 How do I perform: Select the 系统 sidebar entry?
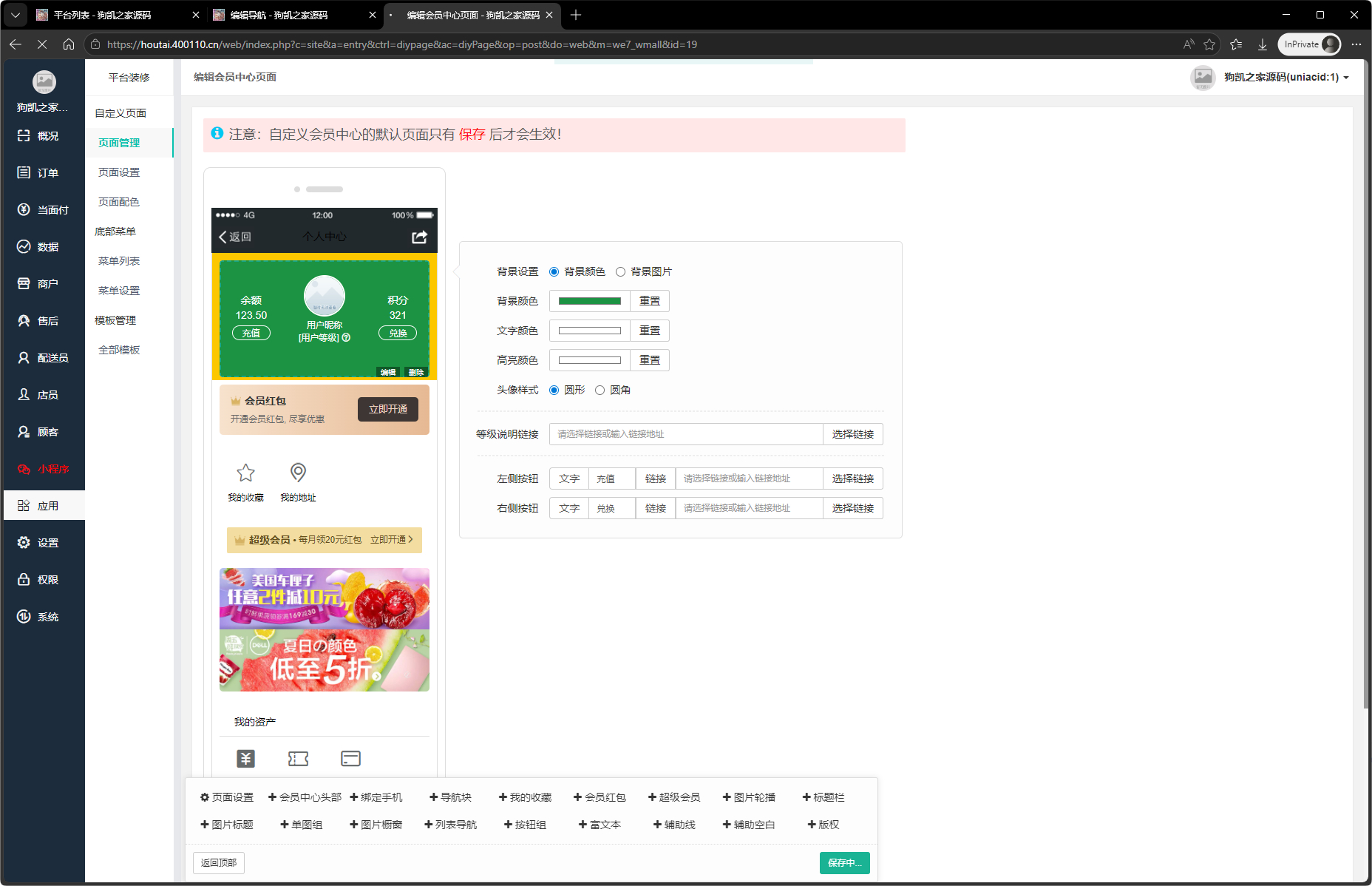[44, 616]
